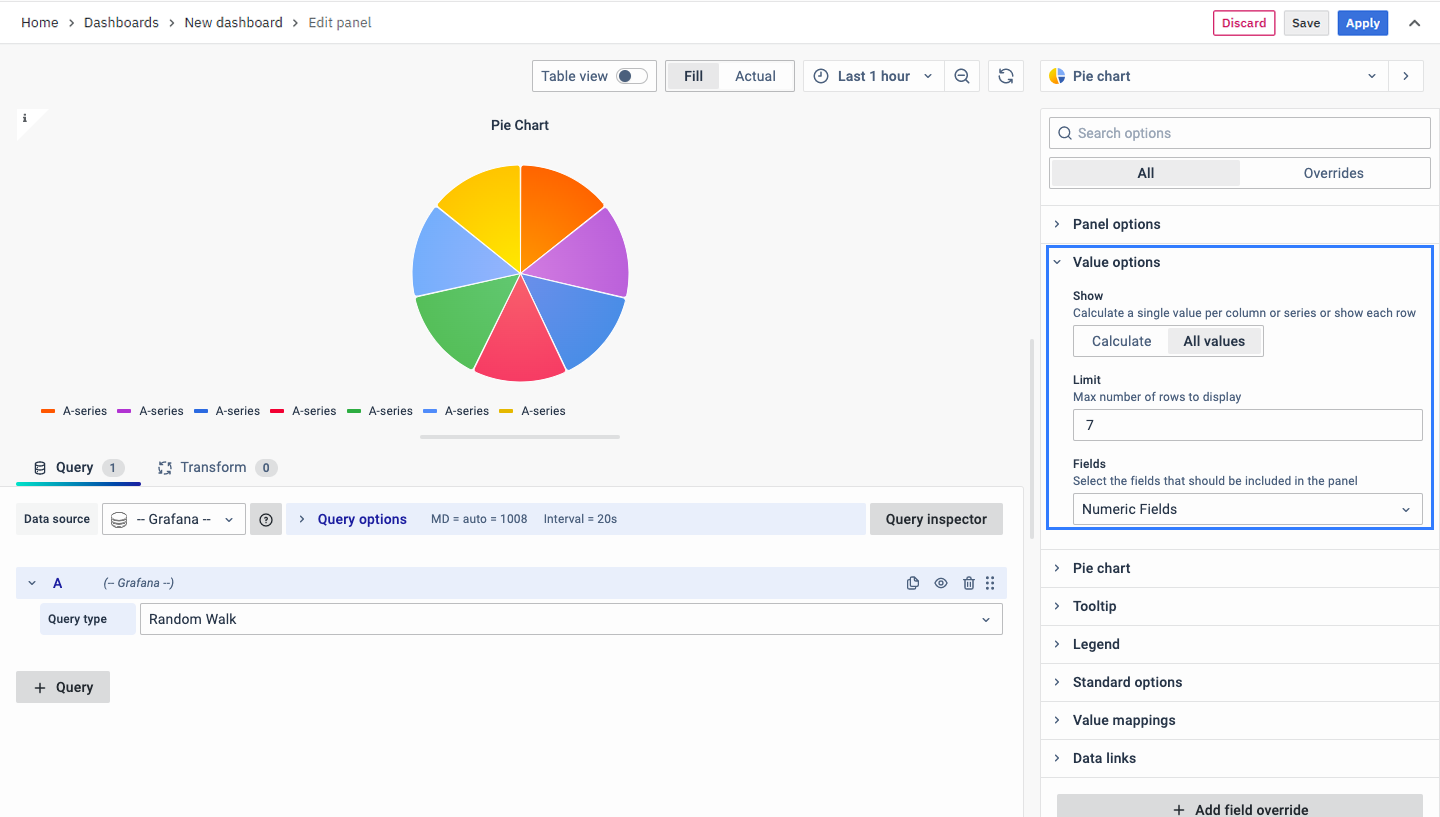Click the panel info icon in the corner
The width and height of the screenshot is (1440, 817).
tap(25, 118)
